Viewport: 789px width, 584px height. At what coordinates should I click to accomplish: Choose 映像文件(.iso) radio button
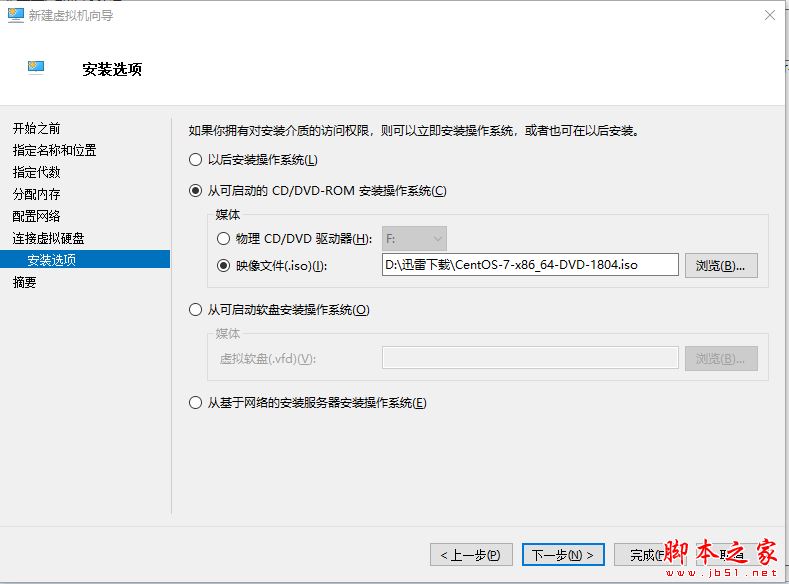click(x=223, y=265)
